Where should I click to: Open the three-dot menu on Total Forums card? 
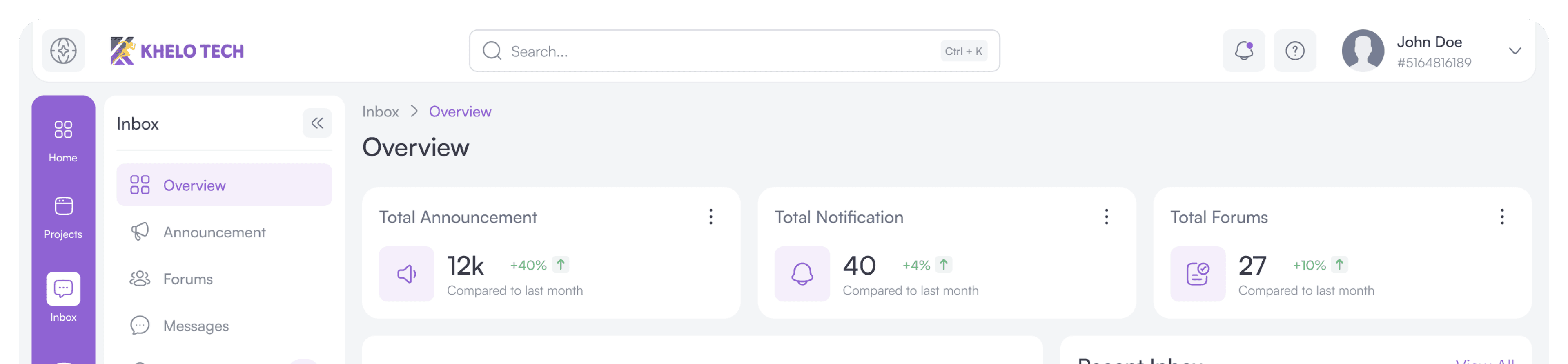[x=1502, y=216]
